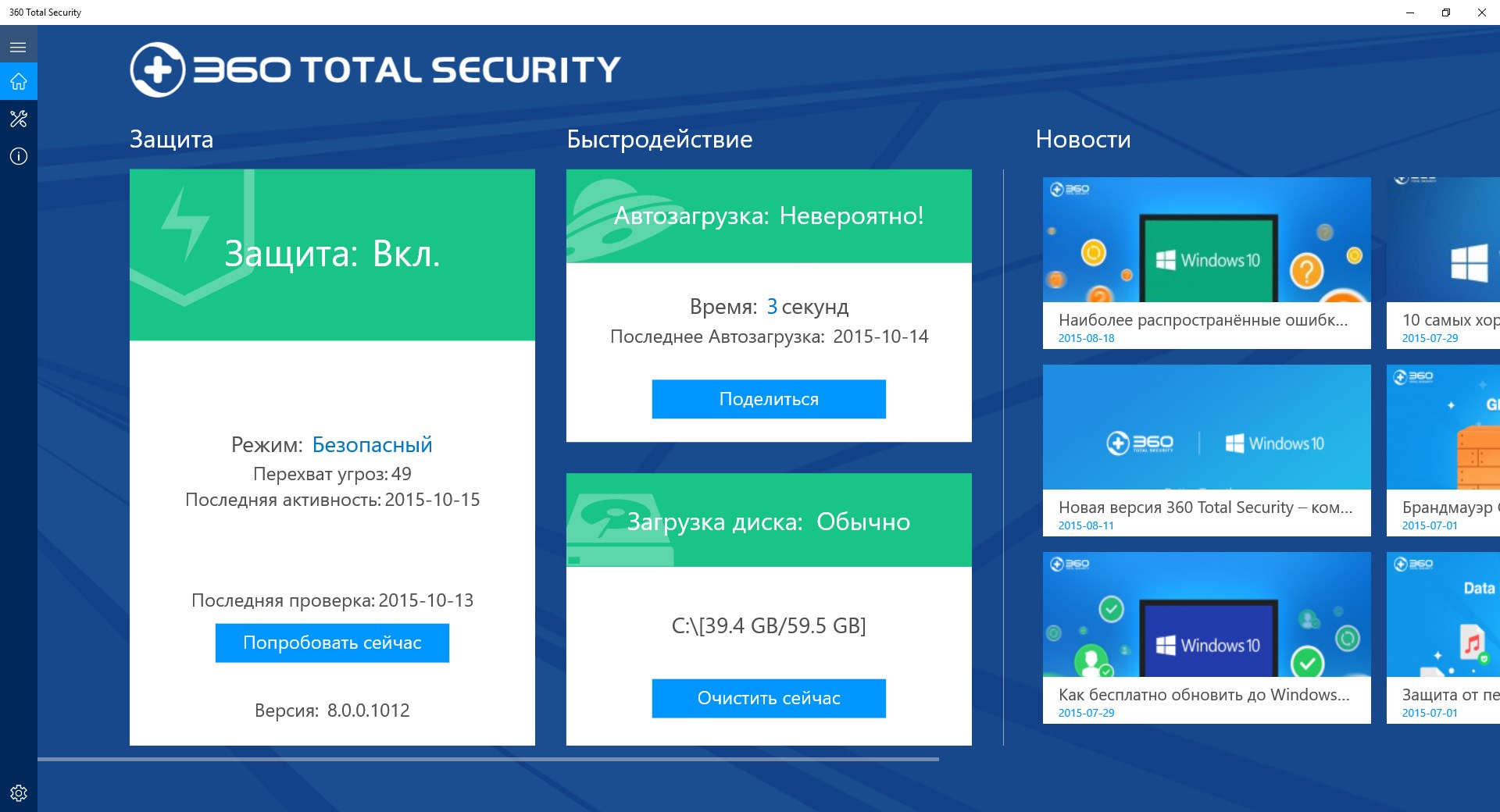
Task: Click the Последнее Автозагрузка: 2015-10-14 text
Action: 769,337
